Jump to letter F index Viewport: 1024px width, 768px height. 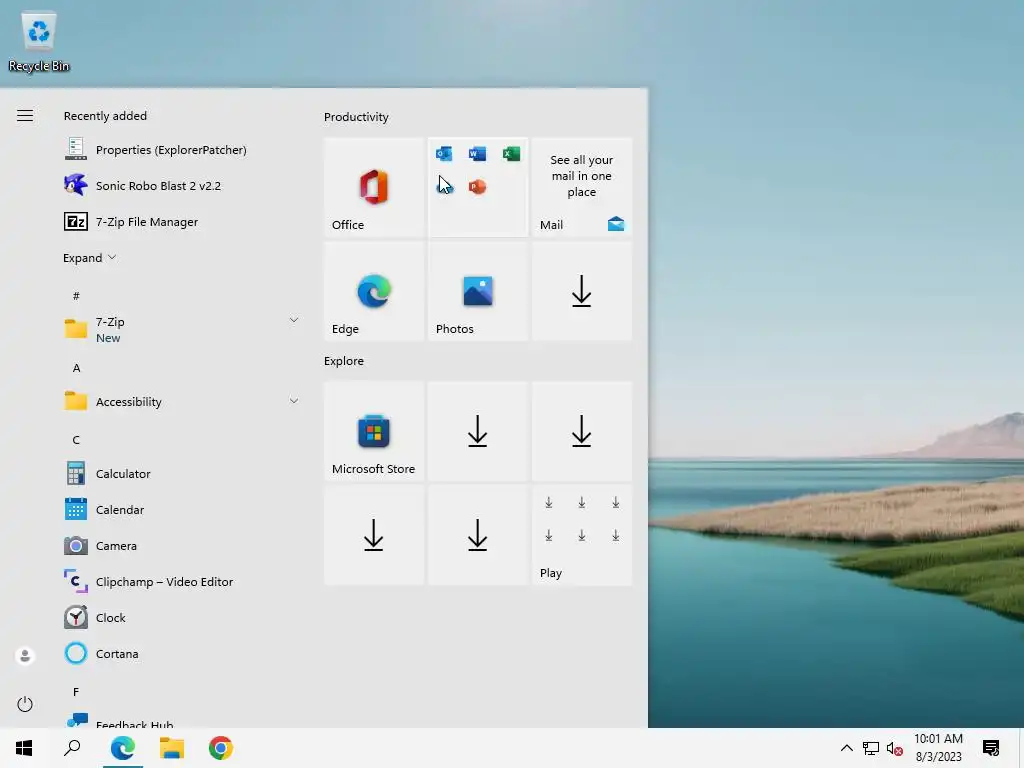tap(76, 692)
